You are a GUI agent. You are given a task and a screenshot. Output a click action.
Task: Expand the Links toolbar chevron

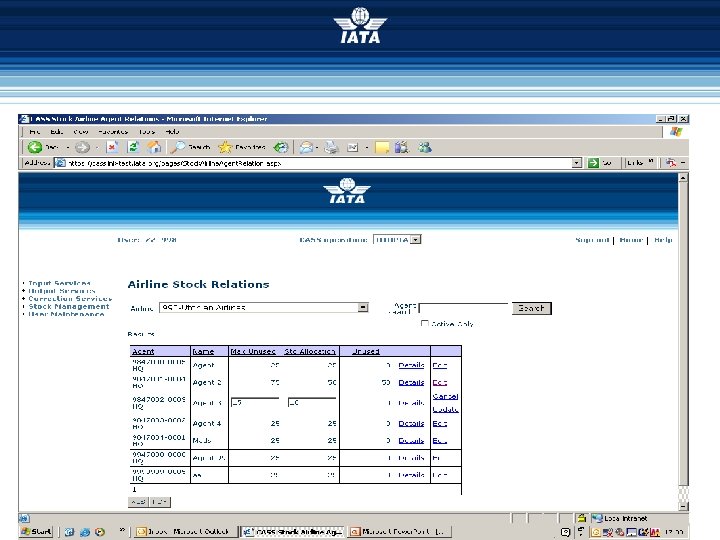(651, 161)
